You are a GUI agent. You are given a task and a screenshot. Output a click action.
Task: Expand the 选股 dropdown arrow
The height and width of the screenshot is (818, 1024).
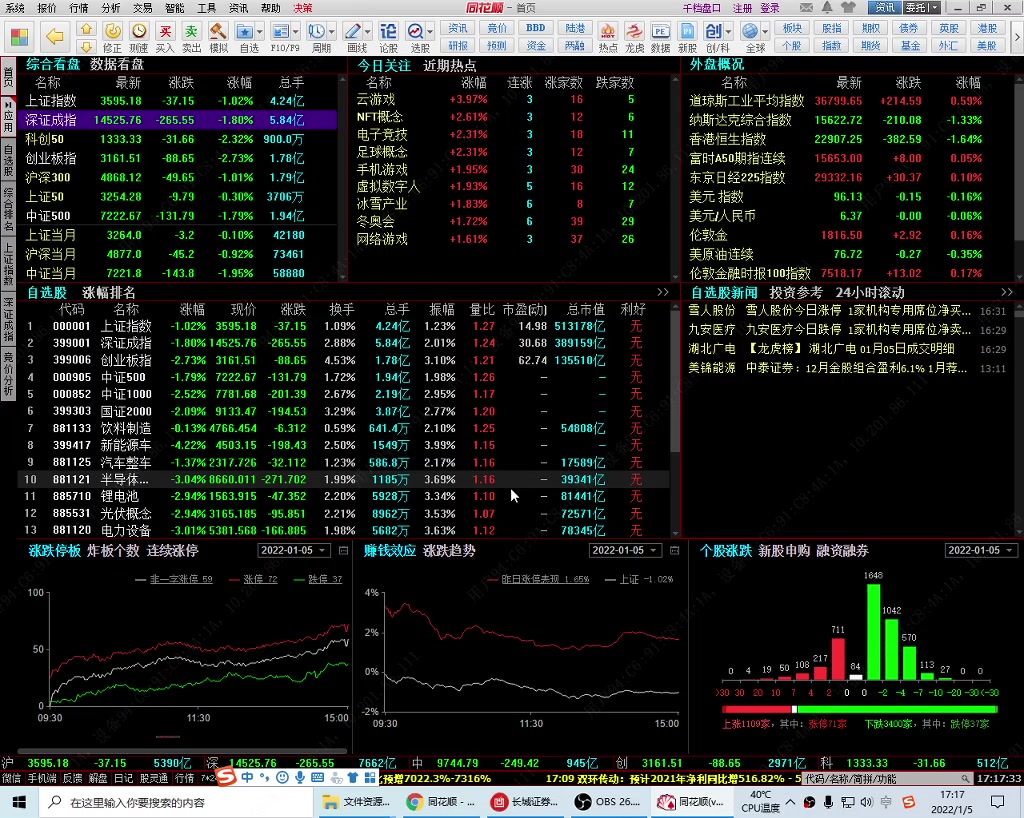coord(430,31)
